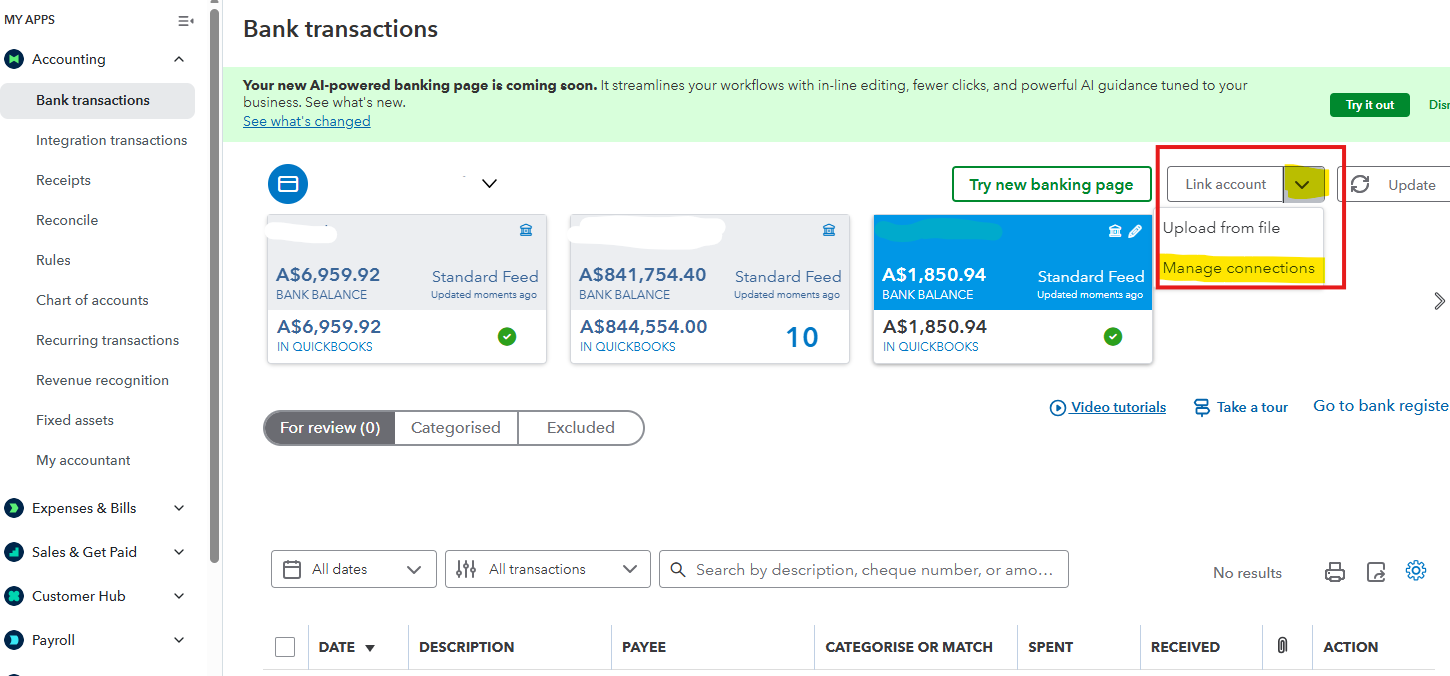Click the attachment paperclip column icon
The image size is (1450, 676).
pos(1282,647)
